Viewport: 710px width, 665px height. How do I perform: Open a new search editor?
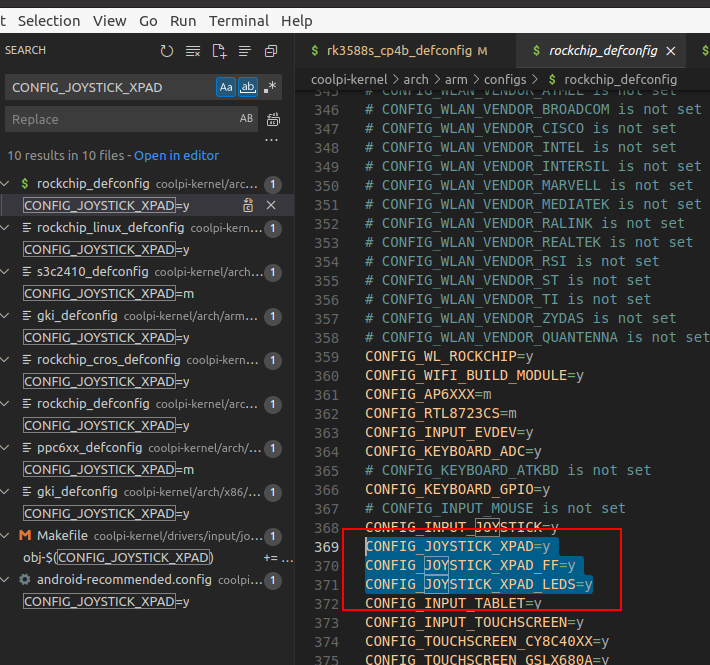point(219,51)
